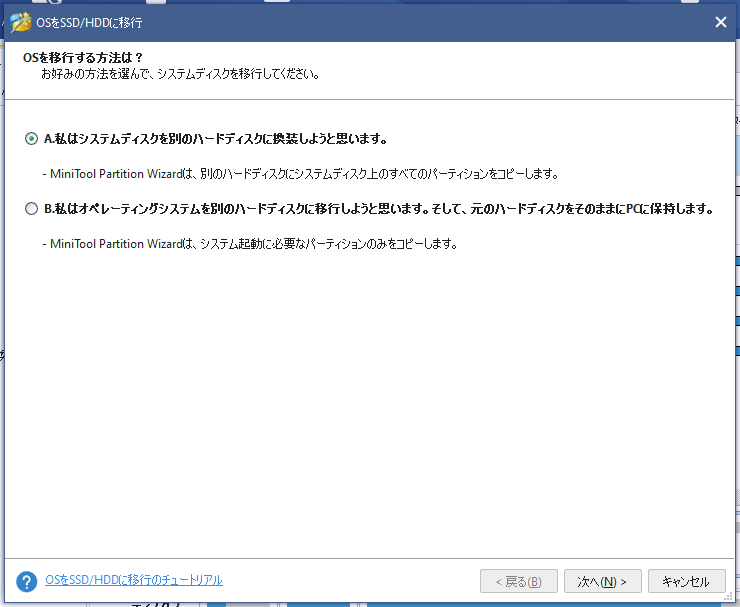Choose the B.オペレーティングシステムを移行 label text

378,209
